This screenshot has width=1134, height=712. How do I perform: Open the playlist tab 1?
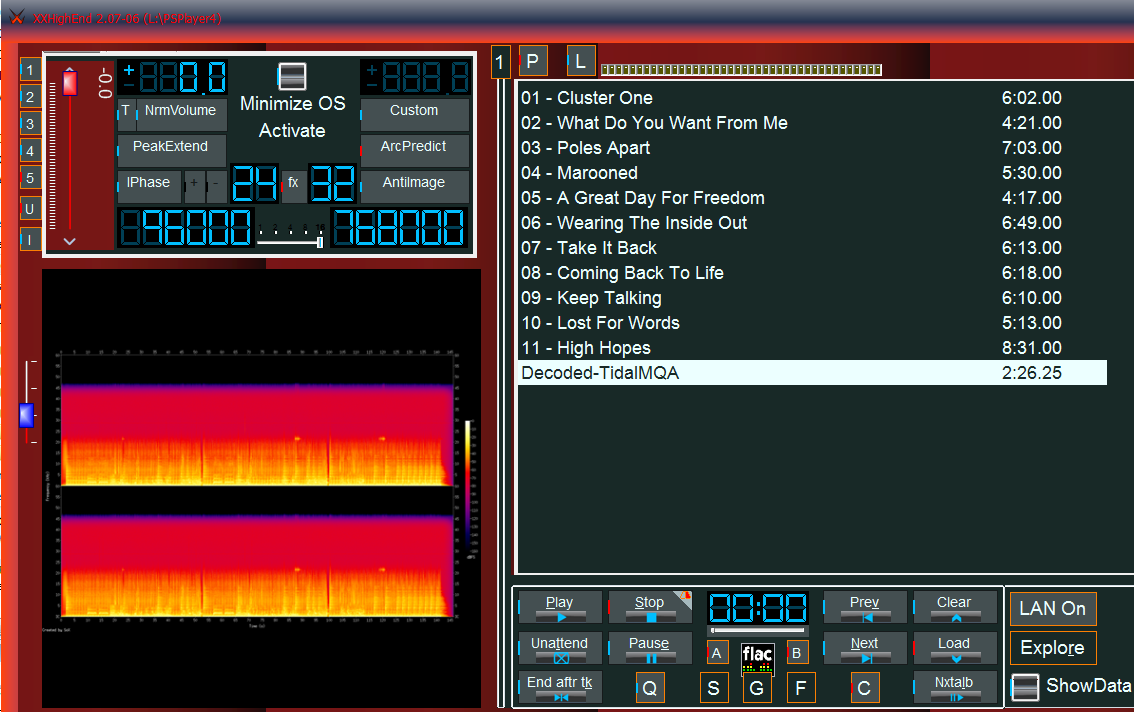500,62
